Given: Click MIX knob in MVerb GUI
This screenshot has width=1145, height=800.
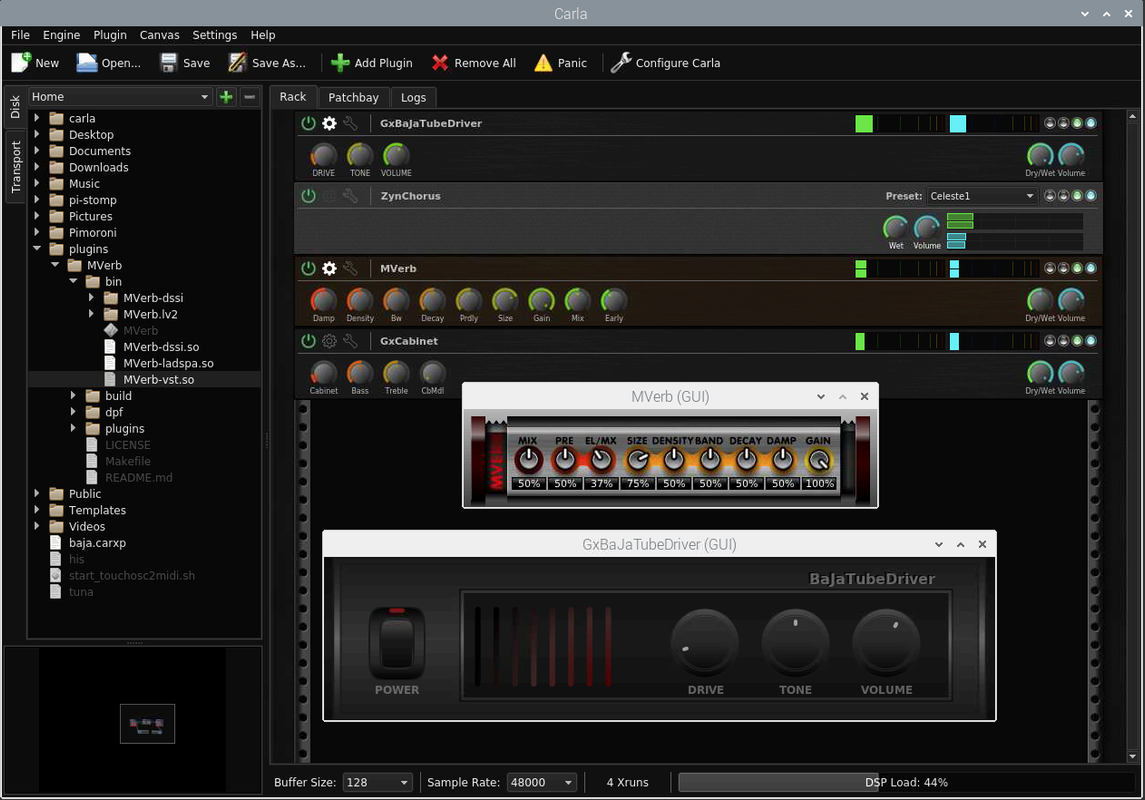Looking at the screenshot, I should click(528, 460).
